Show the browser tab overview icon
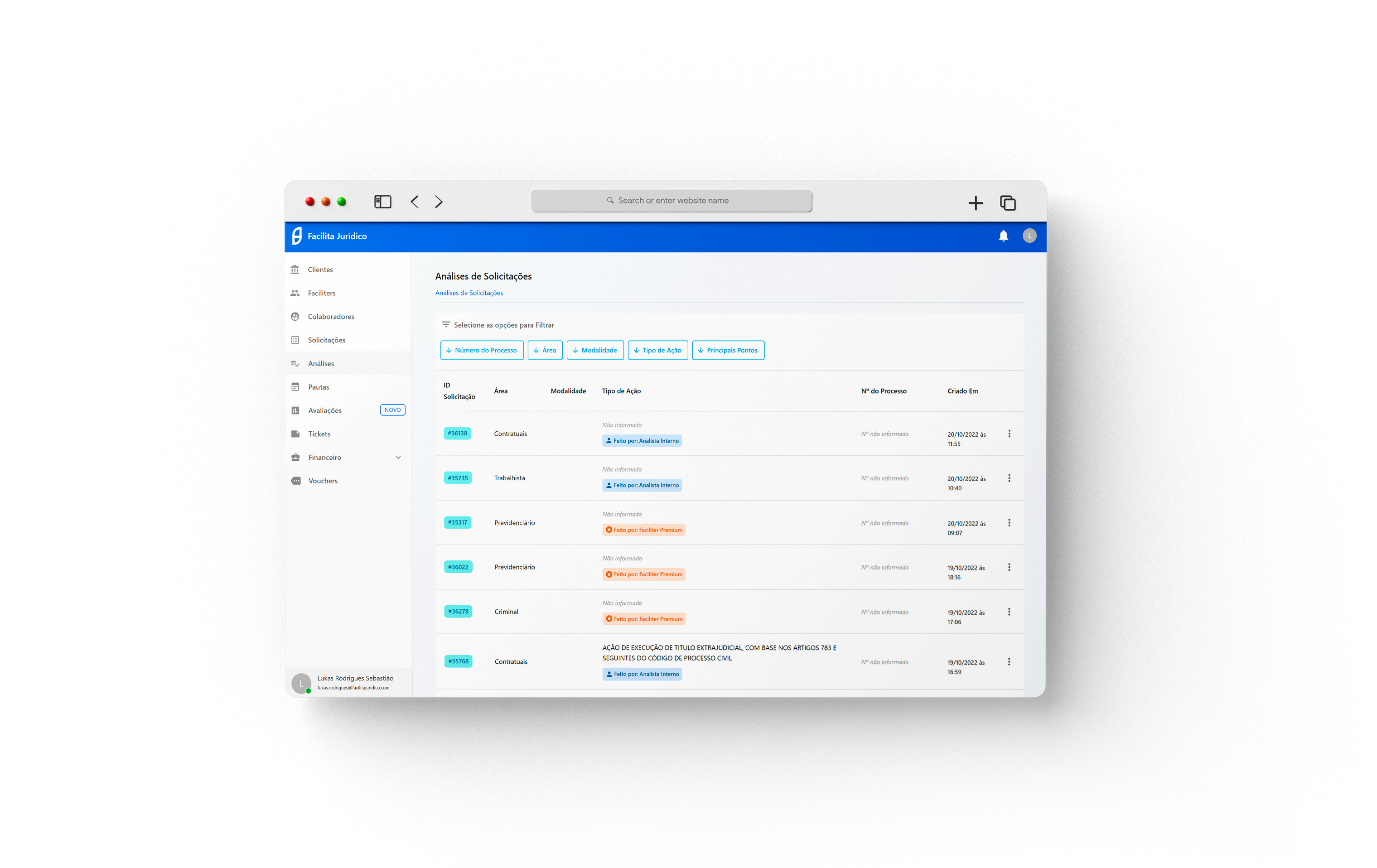This screenshot has width=1377, height=868. point(1008,203)
